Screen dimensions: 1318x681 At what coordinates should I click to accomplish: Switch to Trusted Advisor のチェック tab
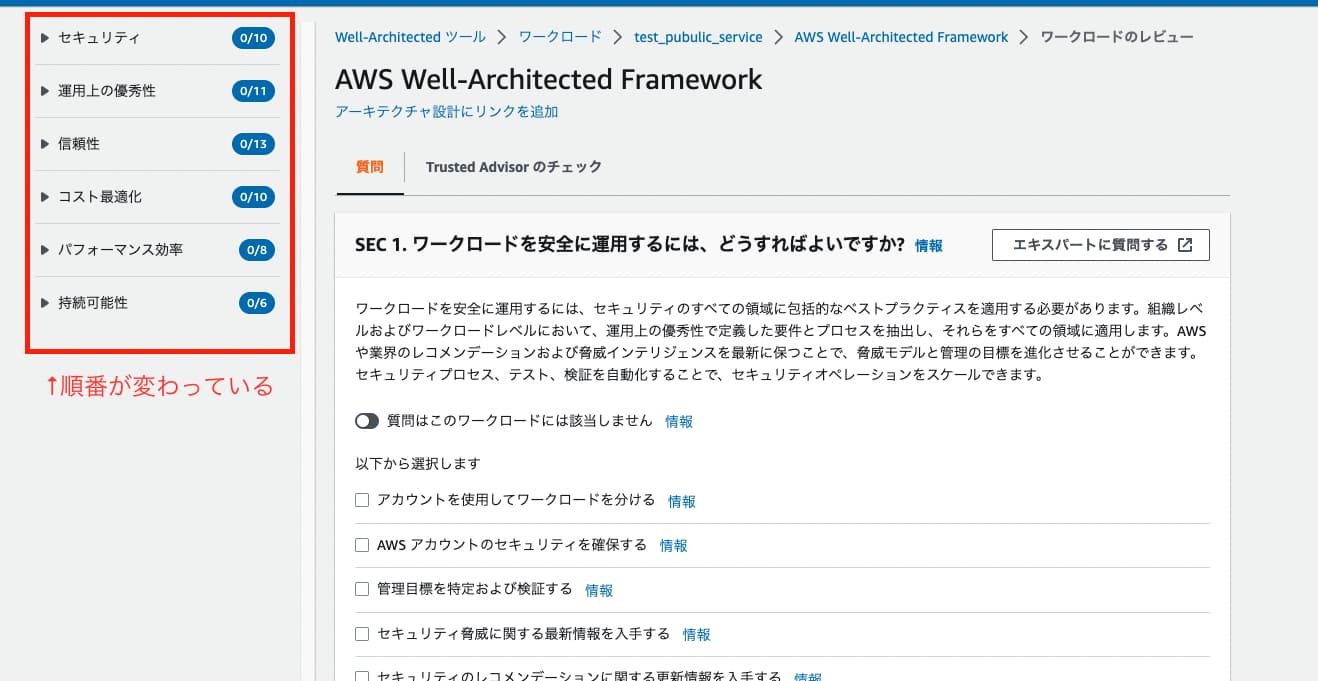coord(514,167)
